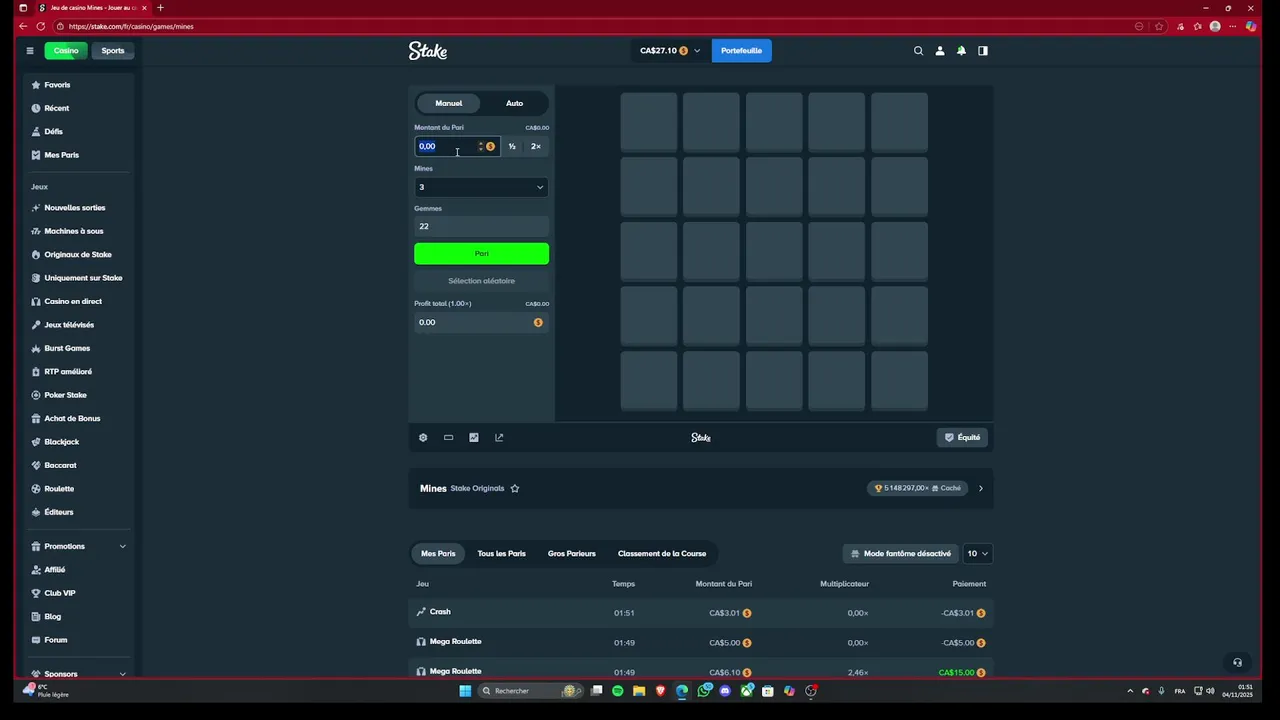Open Défis in the sidebar
1280x720 pixels.
[53, 131]
